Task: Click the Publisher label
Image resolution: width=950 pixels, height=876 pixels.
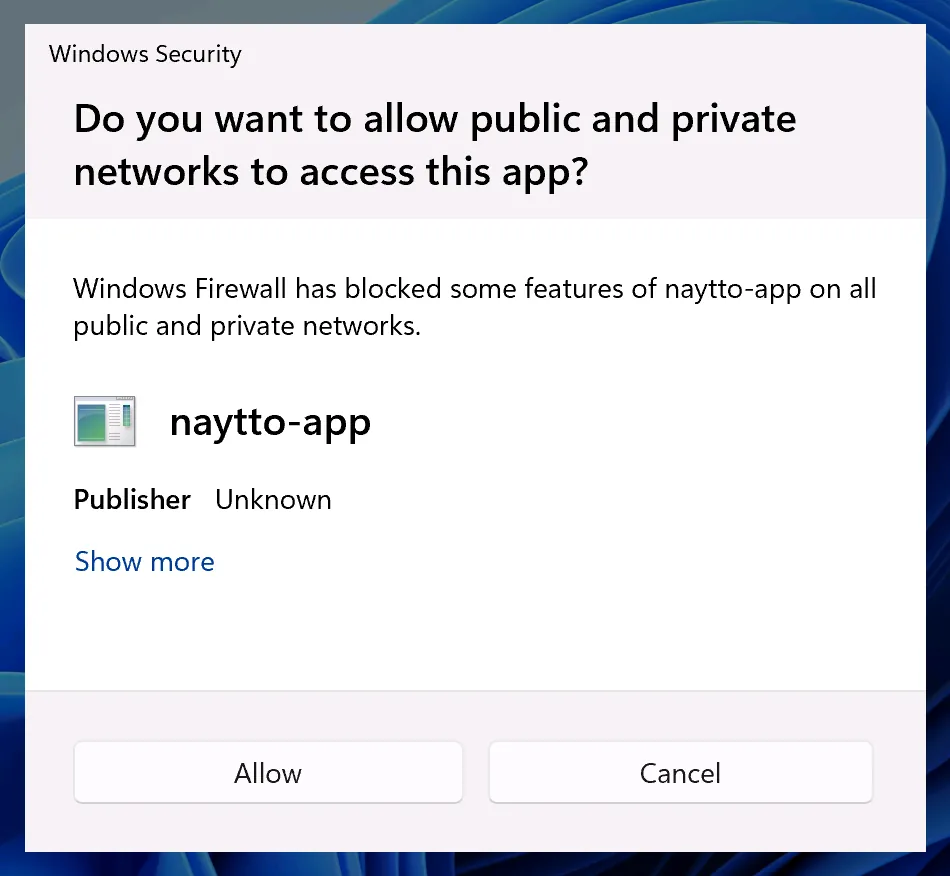Action: pos(132,500)
